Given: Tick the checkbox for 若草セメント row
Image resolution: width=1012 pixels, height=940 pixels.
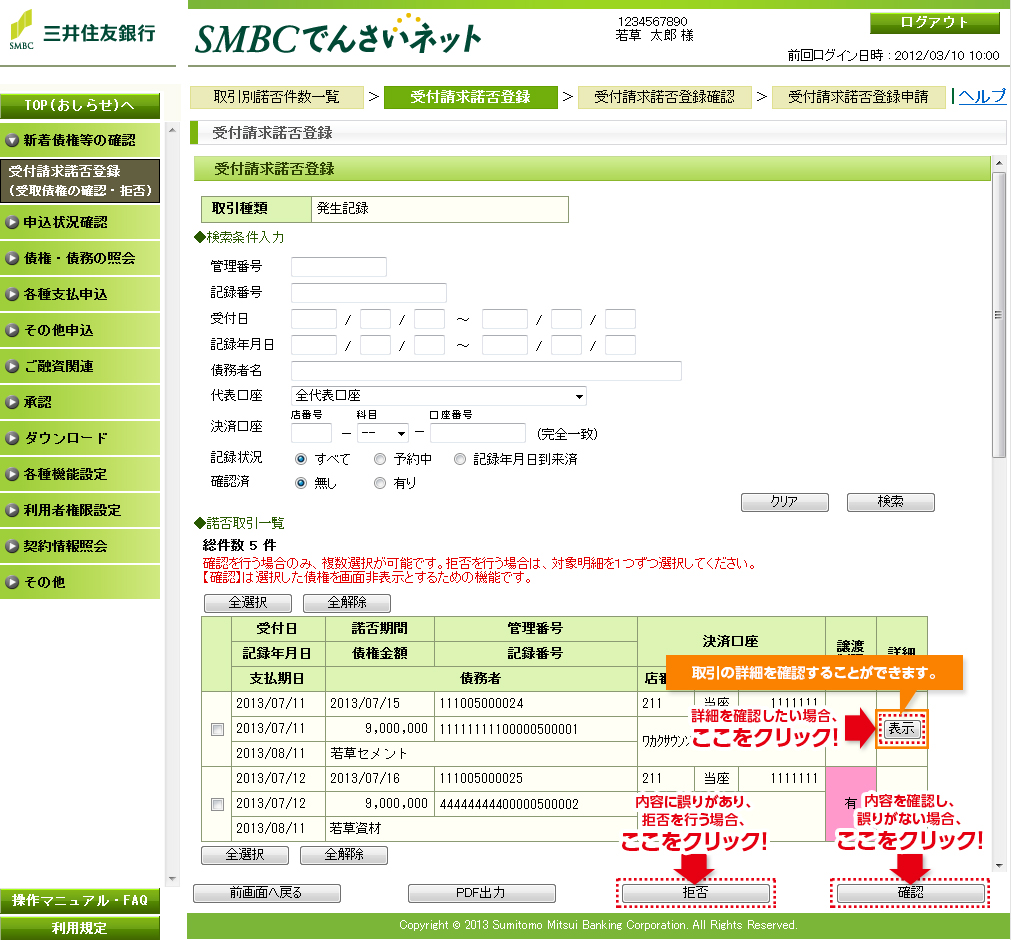Looking at the screenshot, I should click(218, 729).
